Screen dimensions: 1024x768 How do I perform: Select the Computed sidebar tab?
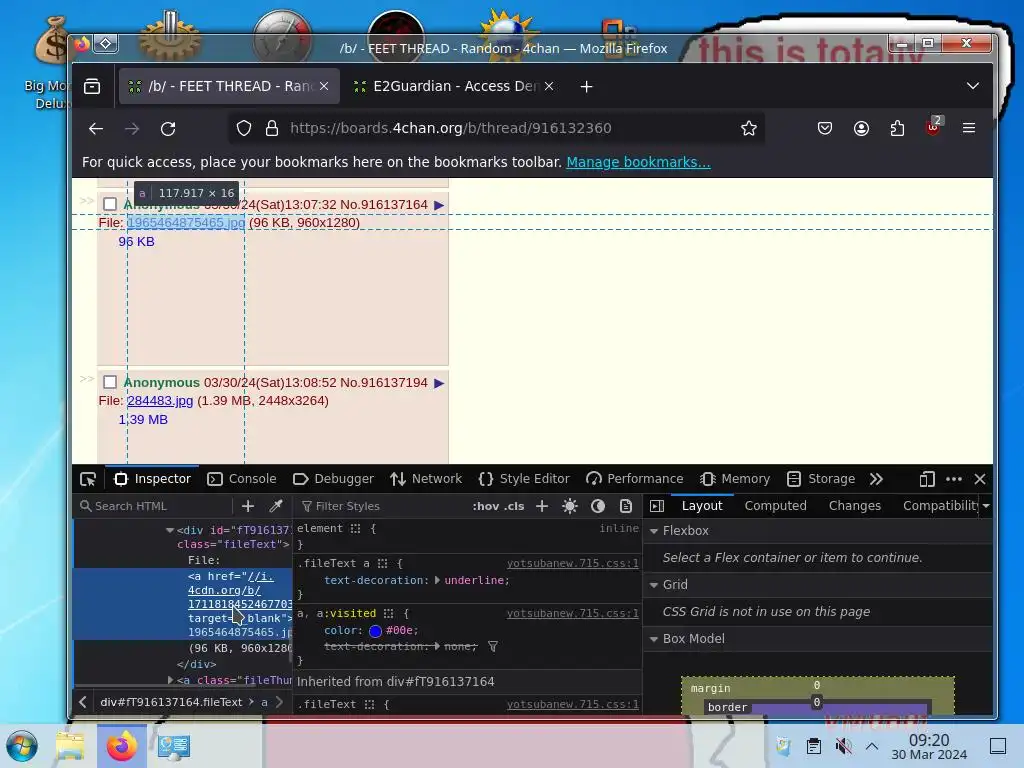(775, 506)
